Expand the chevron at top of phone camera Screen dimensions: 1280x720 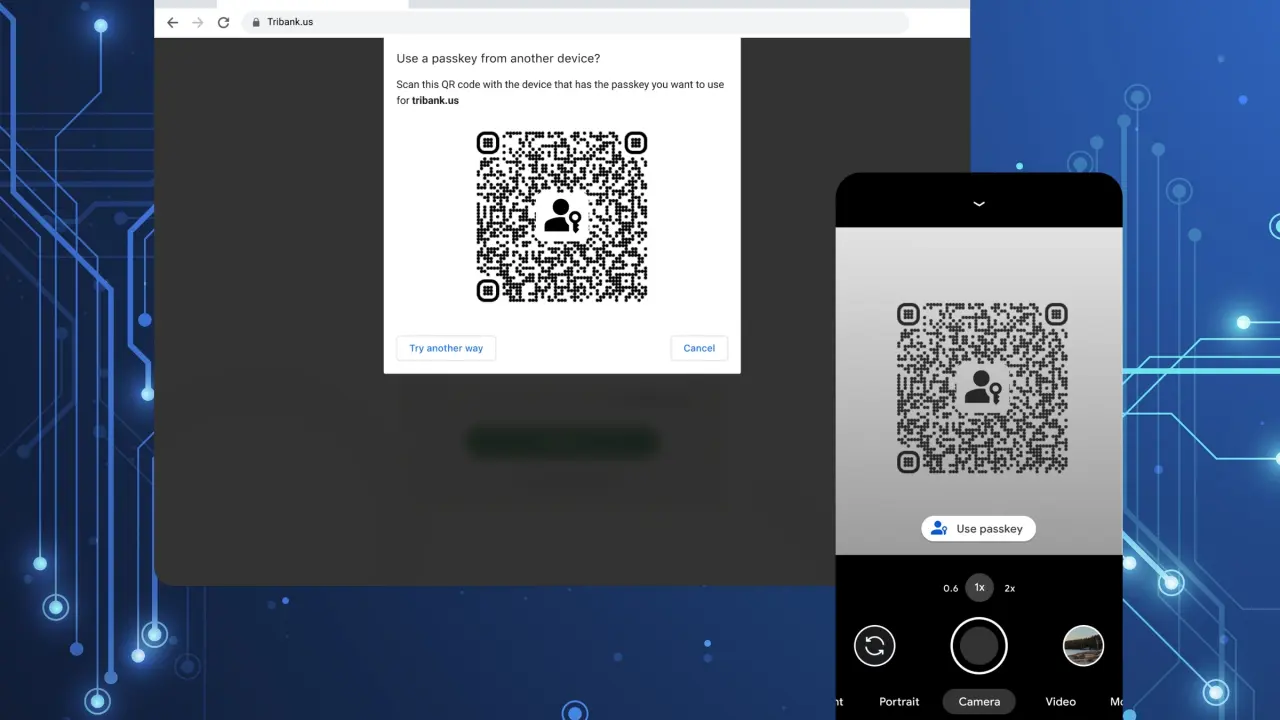pyautogui.click(x=979, y=203)
